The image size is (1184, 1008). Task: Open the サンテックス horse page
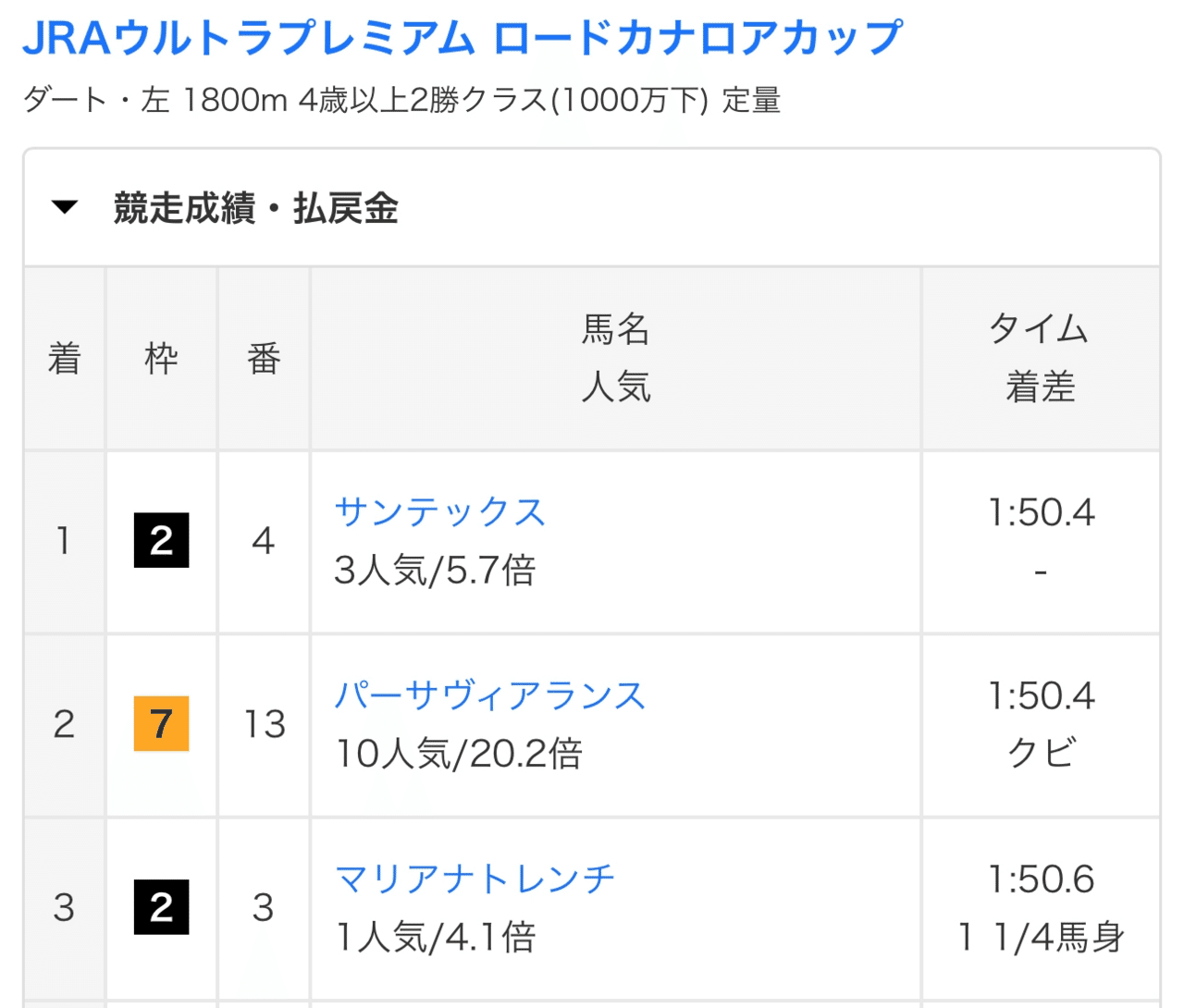[439, 511]
